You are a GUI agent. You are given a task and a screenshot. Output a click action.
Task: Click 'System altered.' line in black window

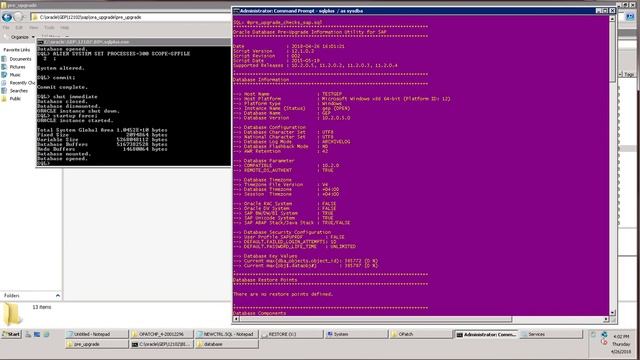tap(60, 68)
